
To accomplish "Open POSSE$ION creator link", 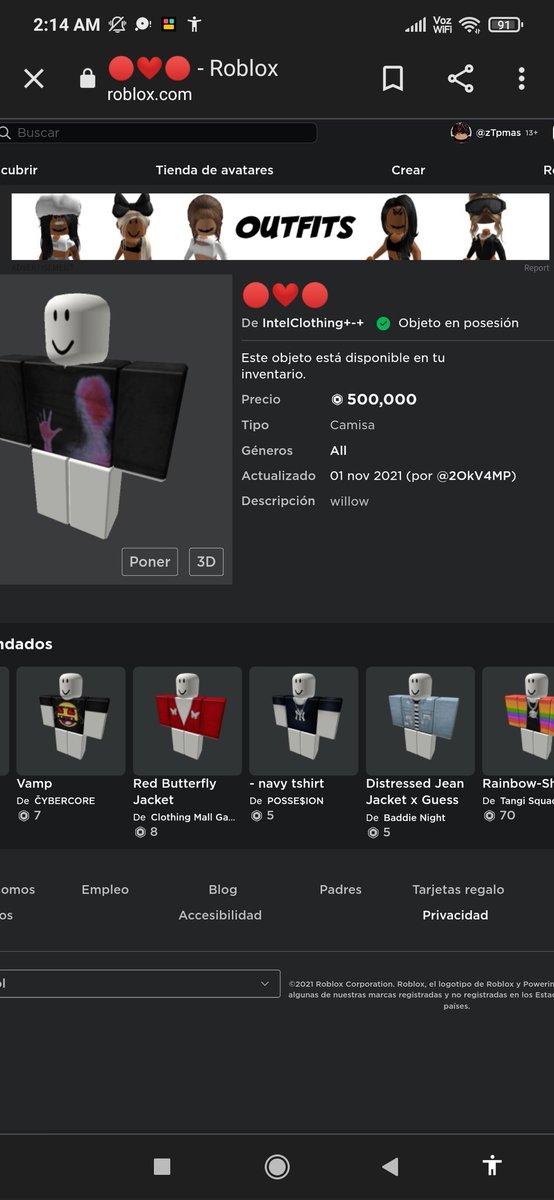I will [295, 801].
